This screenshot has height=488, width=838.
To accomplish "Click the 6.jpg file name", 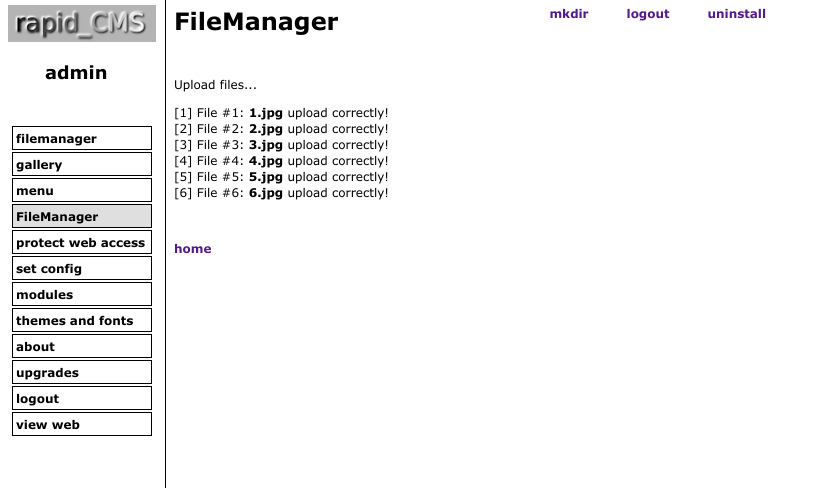I will pos(266,193).
